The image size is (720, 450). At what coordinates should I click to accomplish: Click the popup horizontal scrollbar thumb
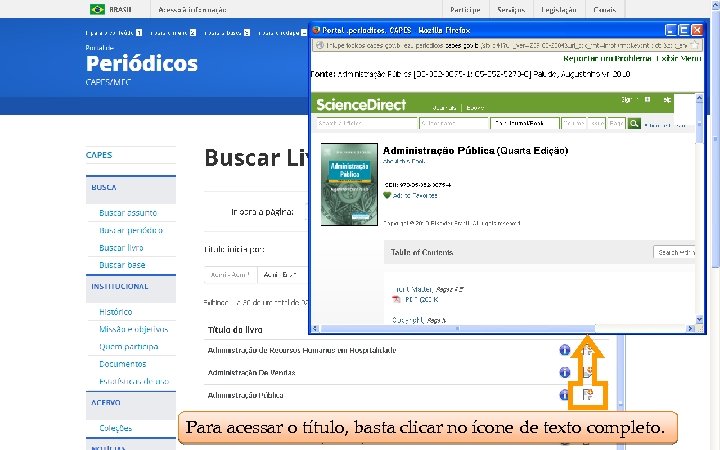click(457, 328)
